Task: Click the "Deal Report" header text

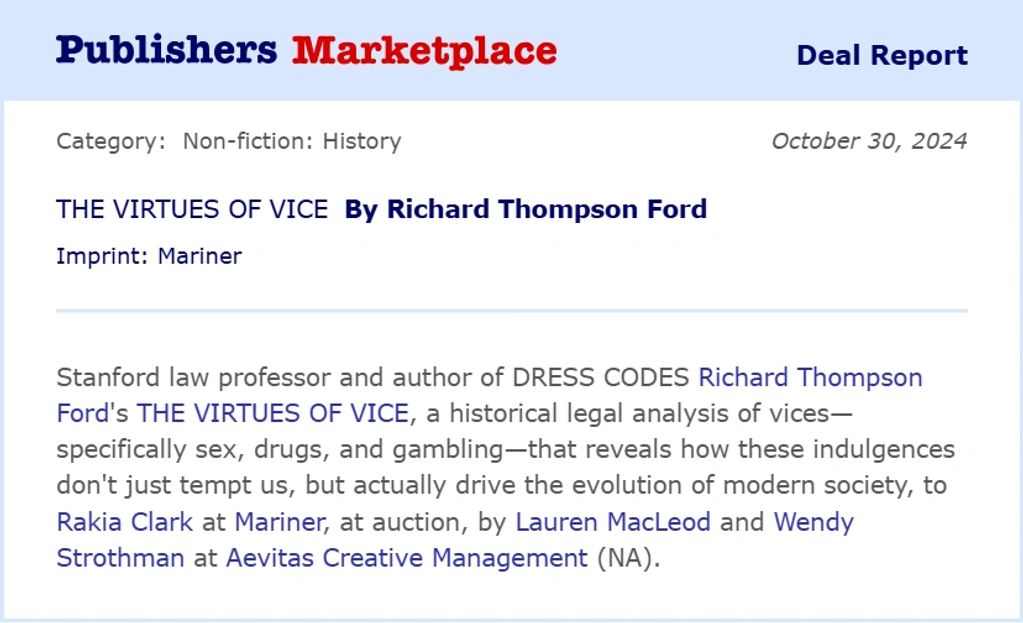Action: coord(881,55)
